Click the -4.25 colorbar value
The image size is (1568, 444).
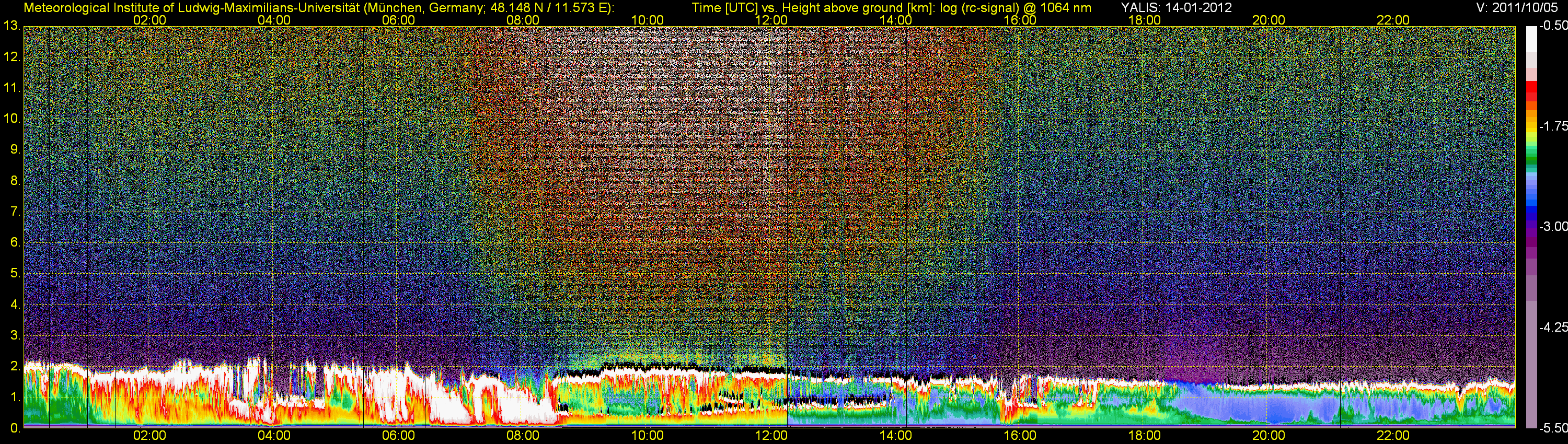pos(1553,327)
